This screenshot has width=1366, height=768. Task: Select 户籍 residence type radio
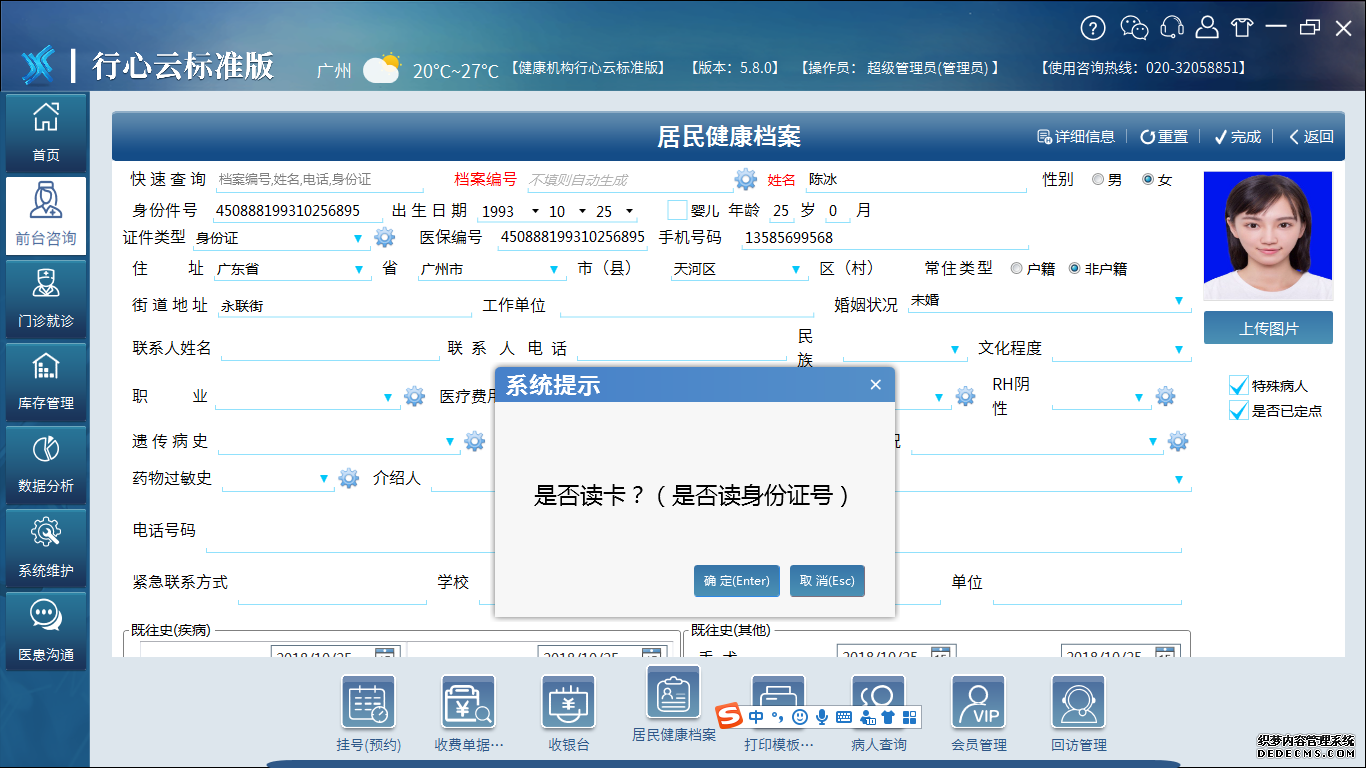click(1016, 268)
